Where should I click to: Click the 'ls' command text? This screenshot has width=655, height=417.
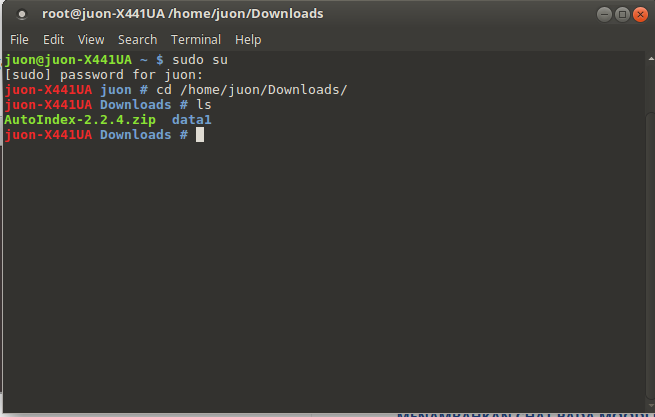click(x=204, y=105)
